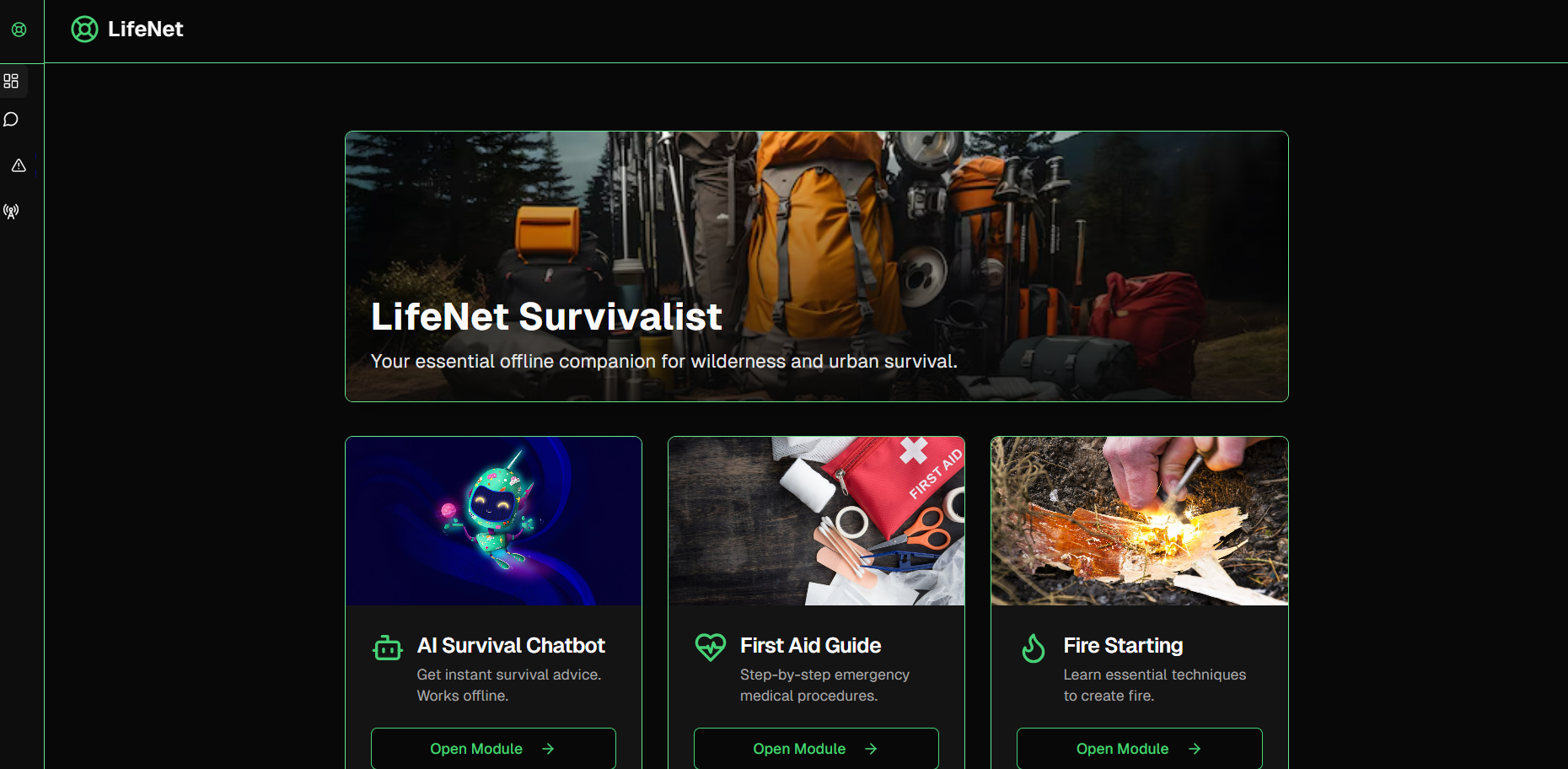Click the flame icon beside Fire Starting
The image size is (1568, 769).
pyautogui.click(x=1034, y=648)
